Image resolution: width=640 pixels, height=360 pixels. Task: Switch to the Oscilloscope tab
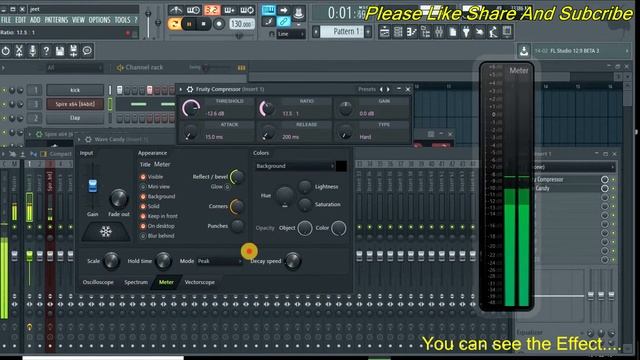click(x=98, y=282)
